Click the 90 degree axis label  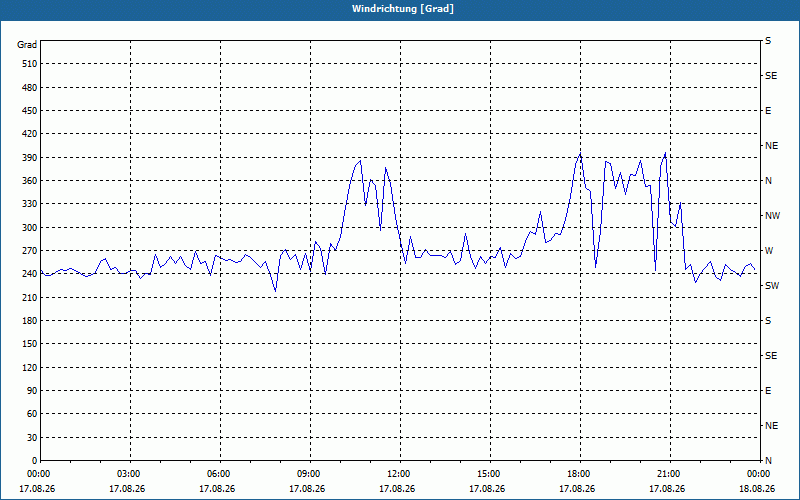pyautogui.click(x=32, y=391)
